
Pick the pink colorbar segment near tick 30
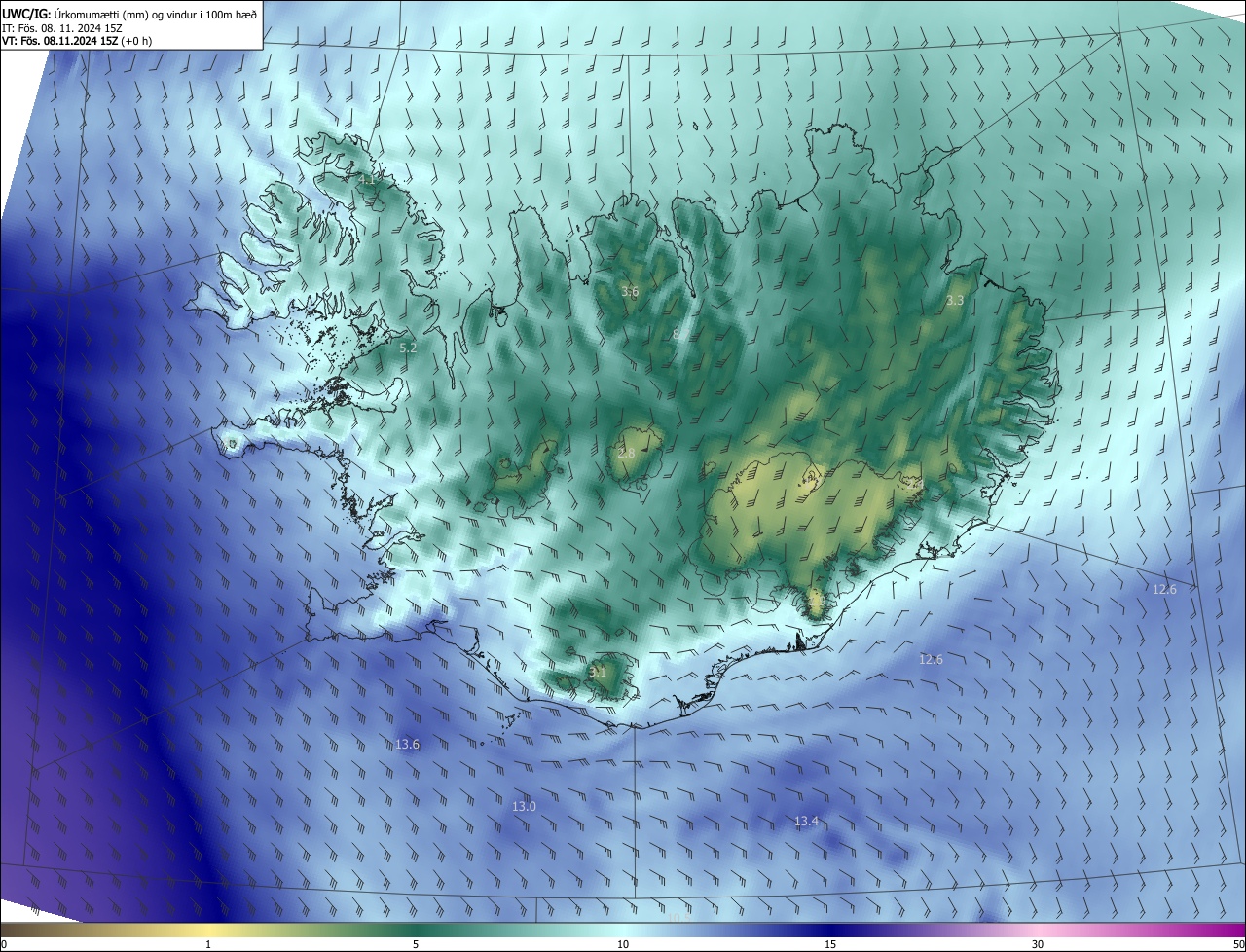[x=1038, y=931]
